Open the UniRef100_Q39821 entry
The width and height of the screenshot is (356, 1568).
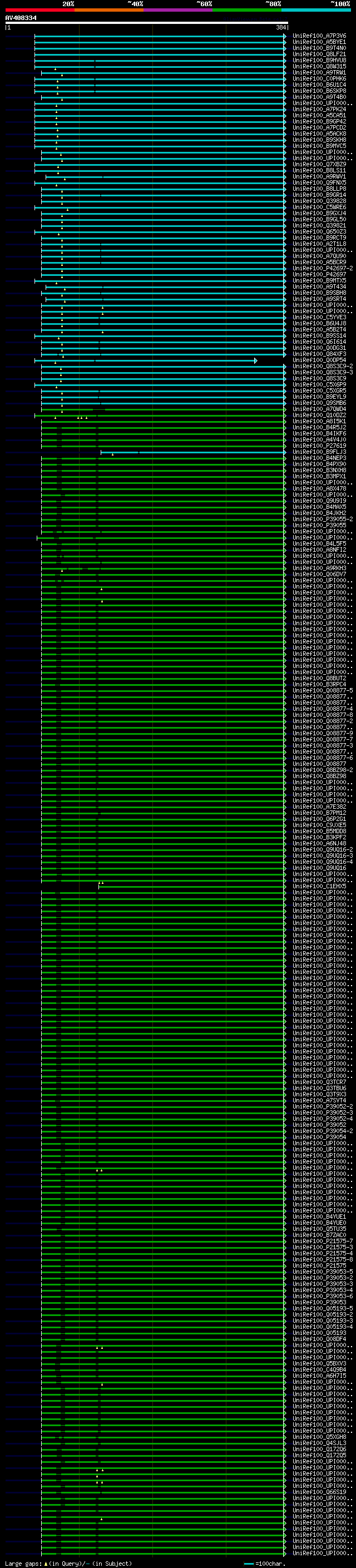[x=319, y=225]
